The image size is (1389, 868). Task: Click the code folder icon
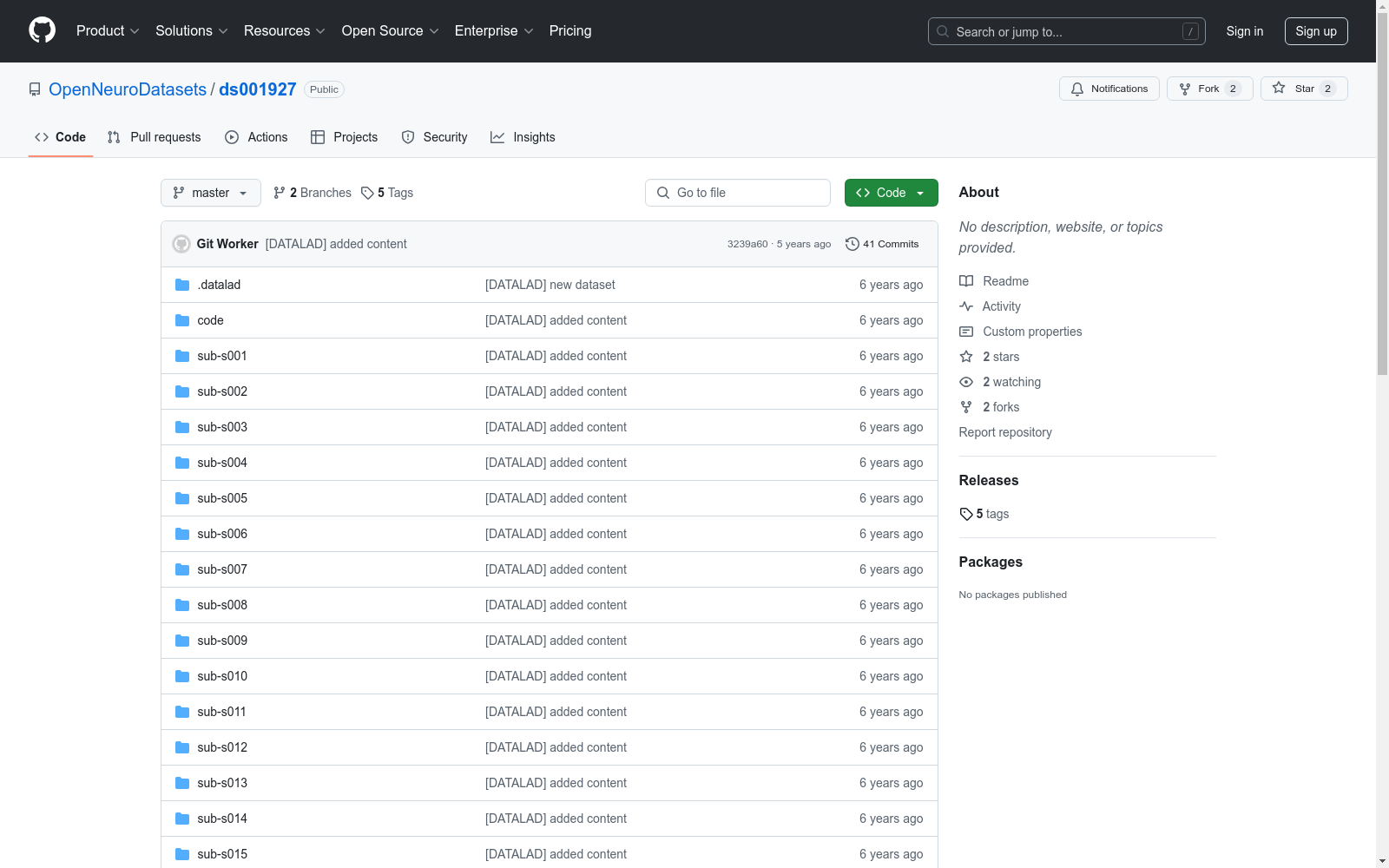point(182,320)
